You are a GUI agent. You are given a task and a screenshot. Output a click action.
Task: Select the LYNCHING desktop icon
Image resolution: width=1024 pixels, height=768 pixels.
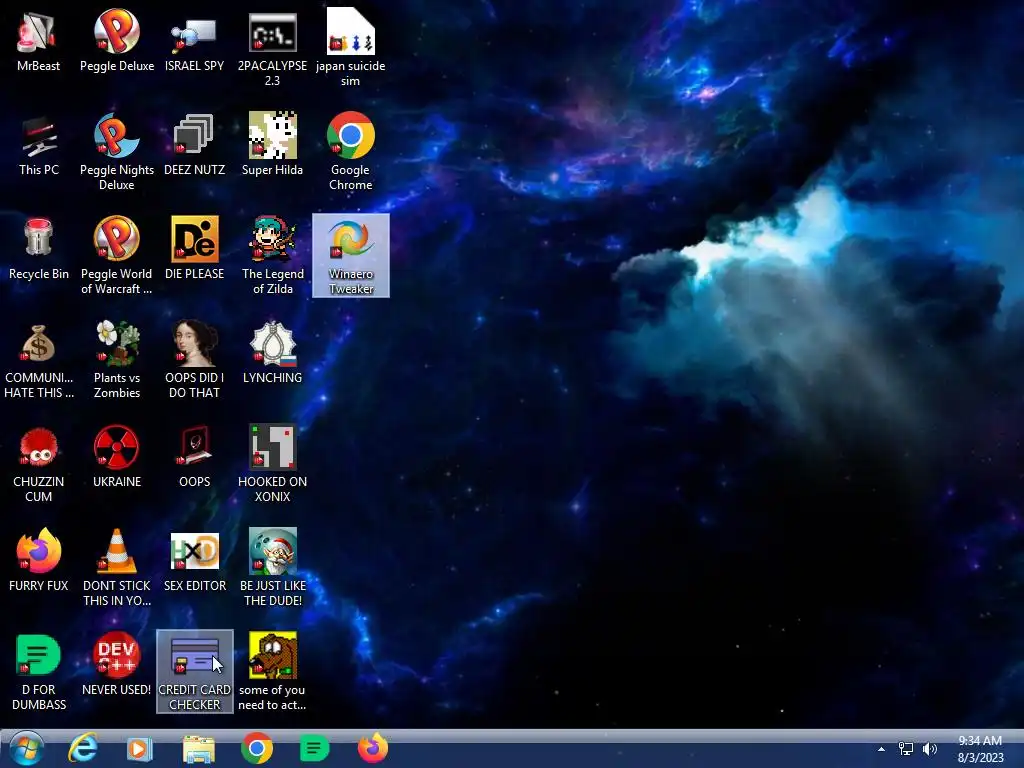click(272, 353)
